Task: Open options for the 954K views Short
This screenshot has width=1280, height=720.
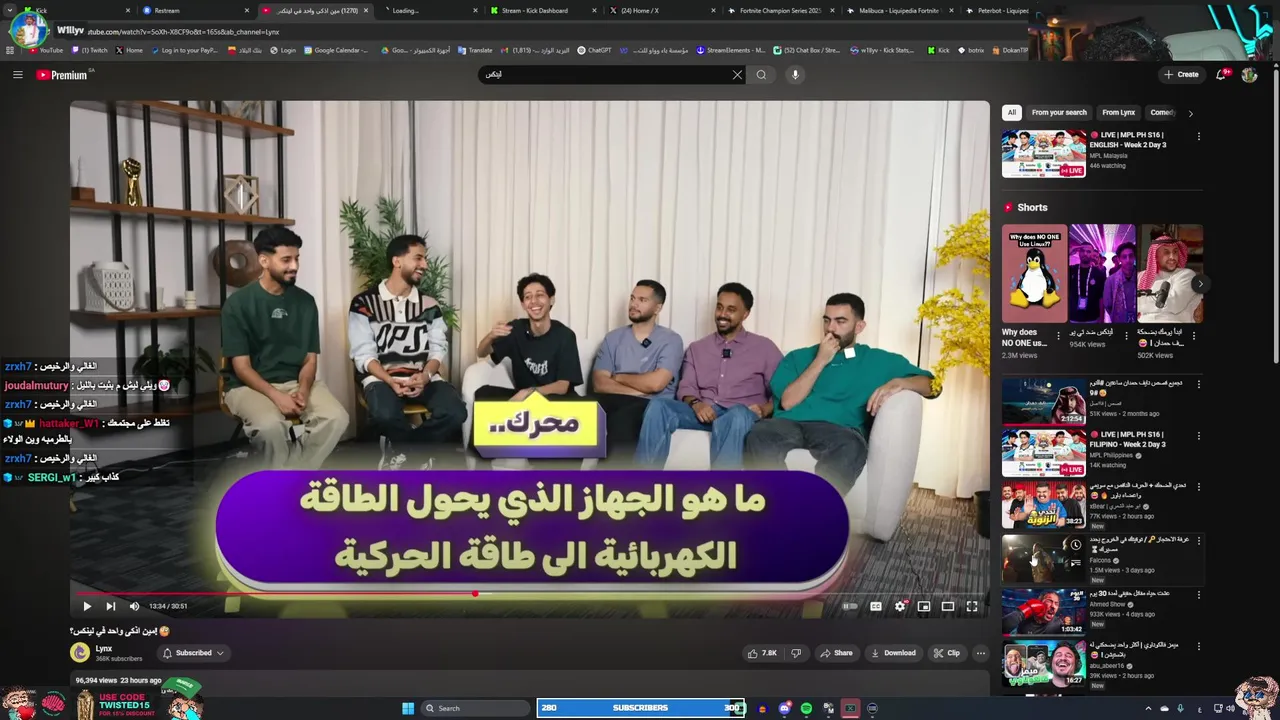Action: (x=1126, y=336)
